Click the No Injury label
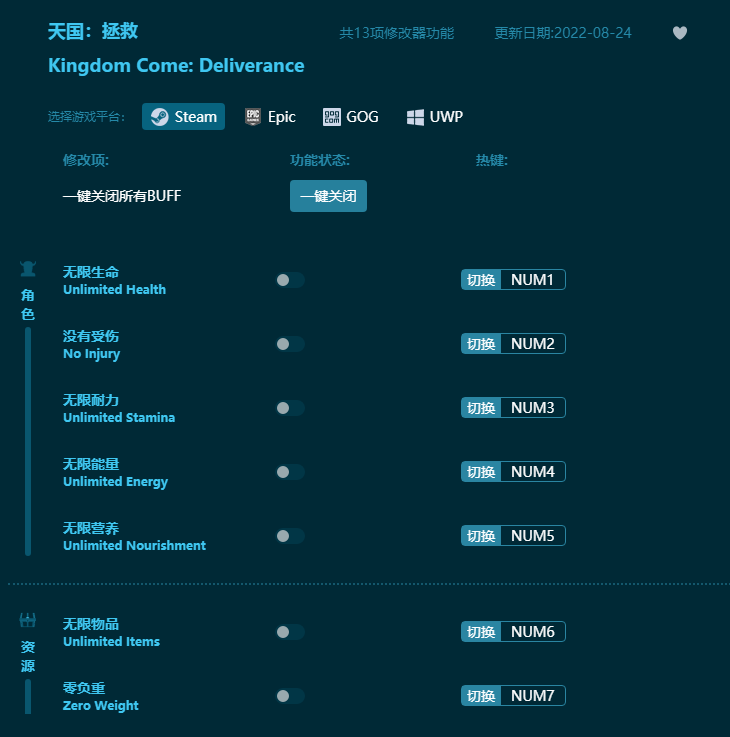The width and height of the screenshot is (730, 737). click(x=92, y=354)
